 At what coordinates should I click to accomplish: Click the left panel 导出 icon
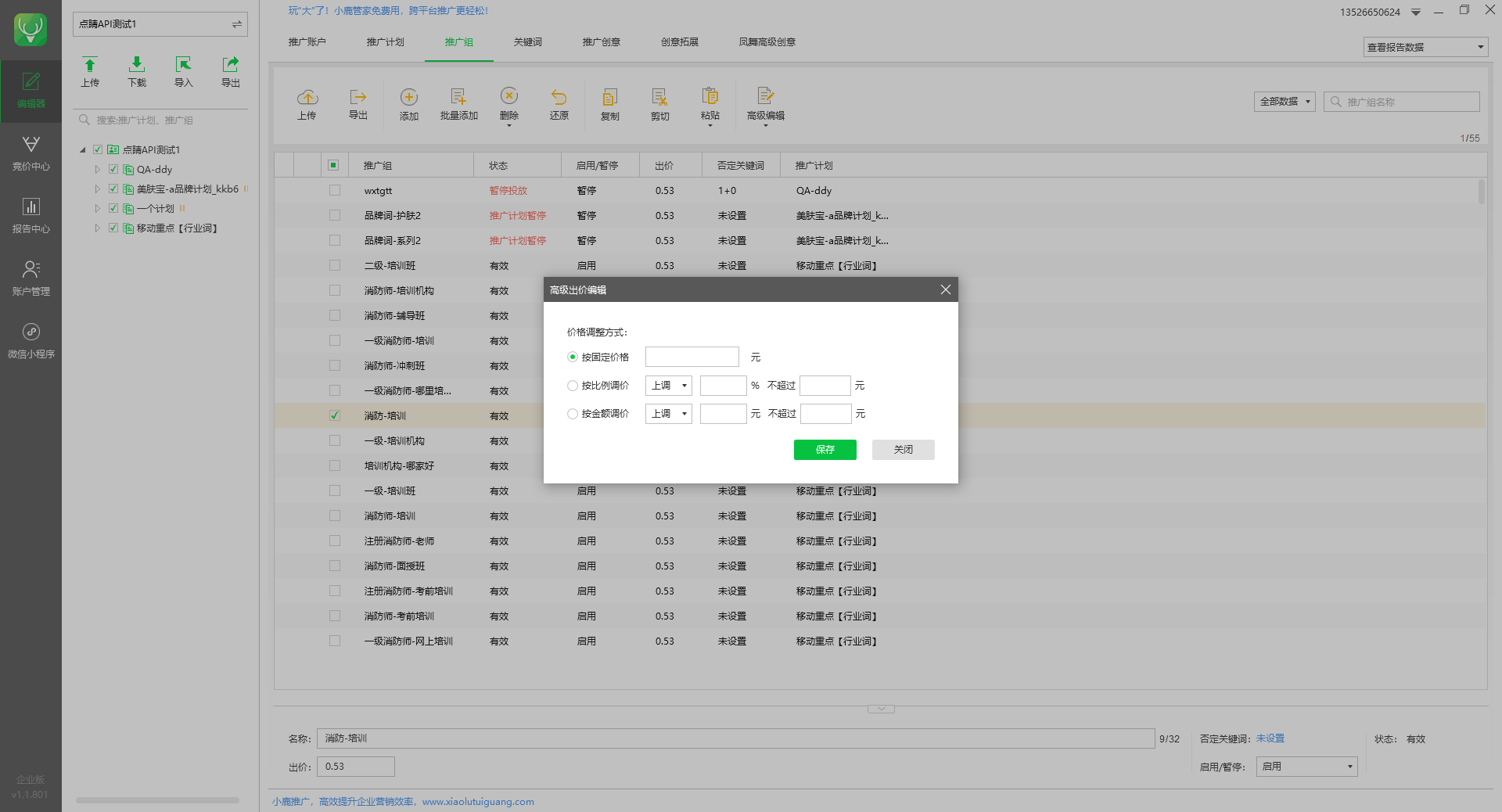click(x=230, y=64)
